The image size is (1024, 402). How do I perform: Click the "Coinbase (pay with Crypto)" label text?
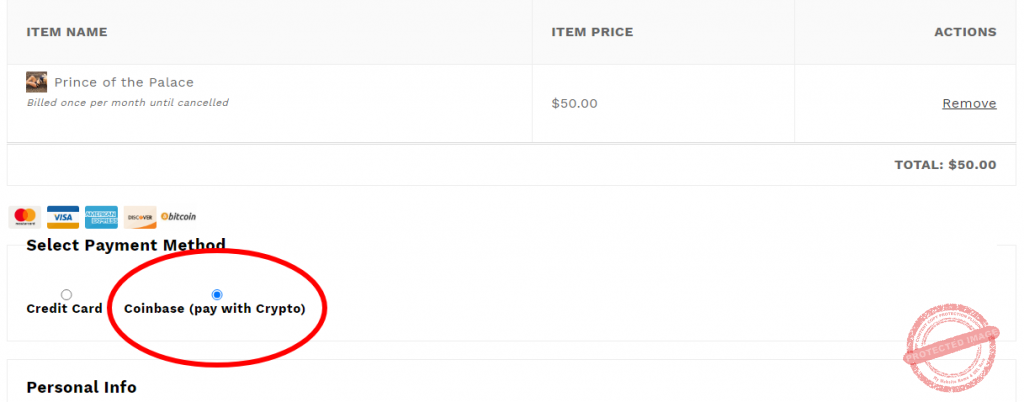[x=215, y=309]
